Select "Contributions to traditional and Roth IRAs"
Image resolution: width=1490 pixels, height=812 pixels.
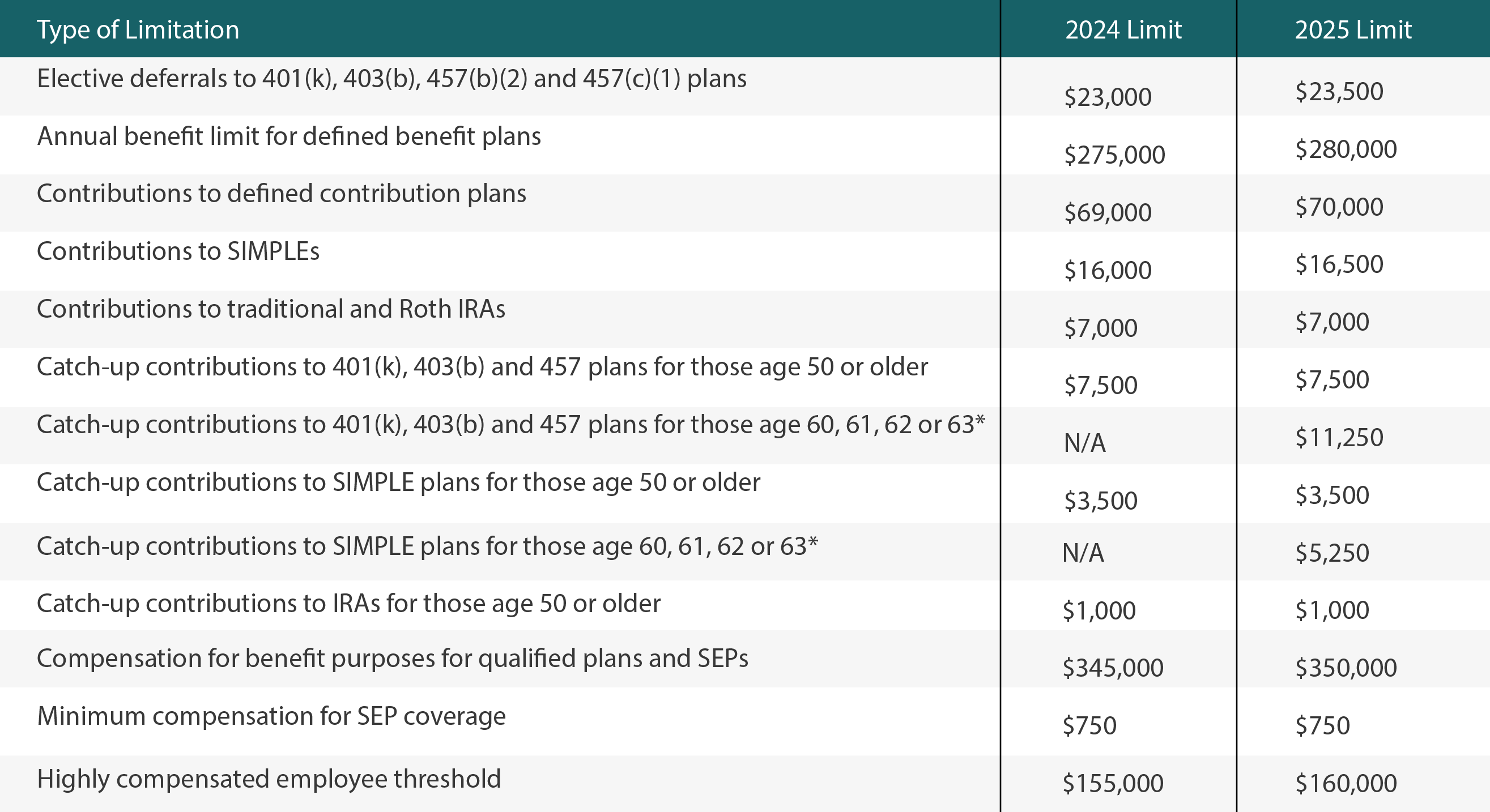click(271, 309)
